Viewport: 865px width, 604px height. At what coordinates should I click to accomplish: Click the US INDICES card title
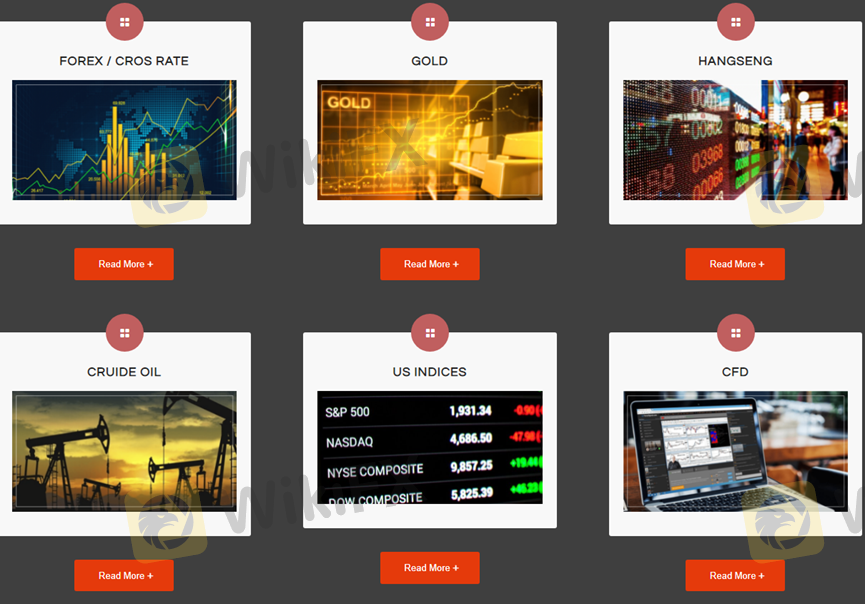click(430, 372)
